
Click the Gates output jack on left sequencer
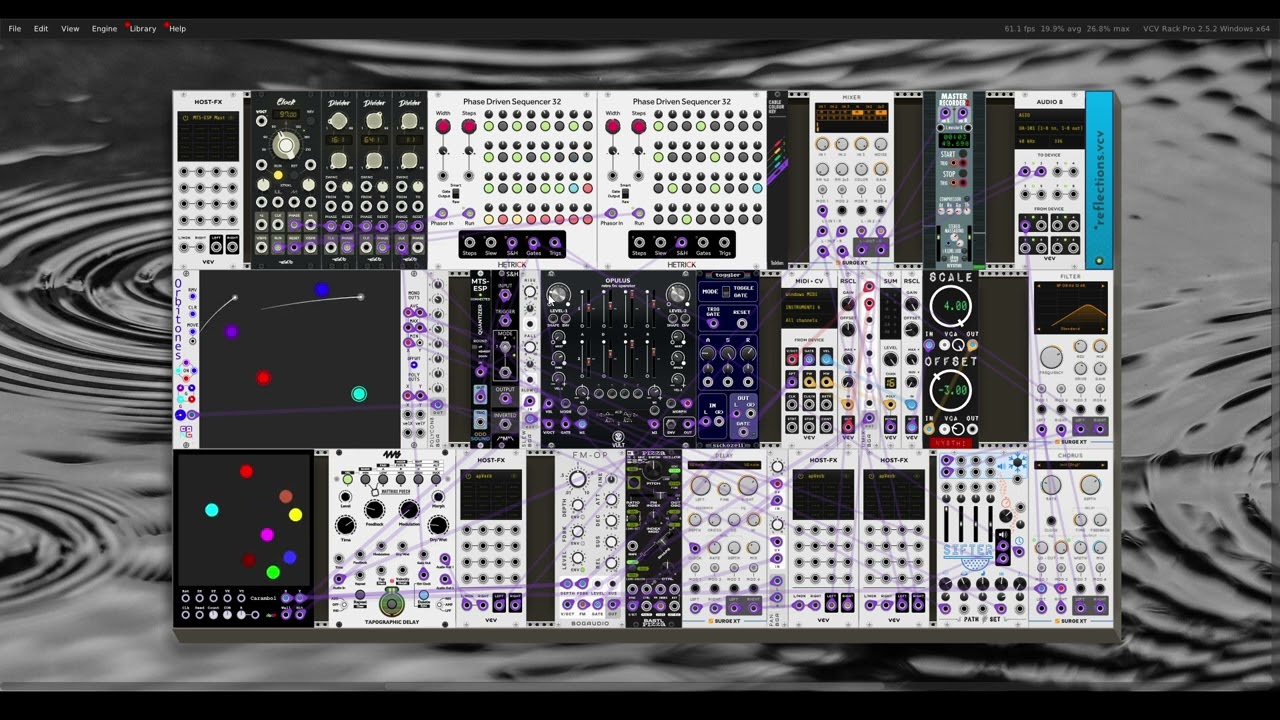(533, 242)
